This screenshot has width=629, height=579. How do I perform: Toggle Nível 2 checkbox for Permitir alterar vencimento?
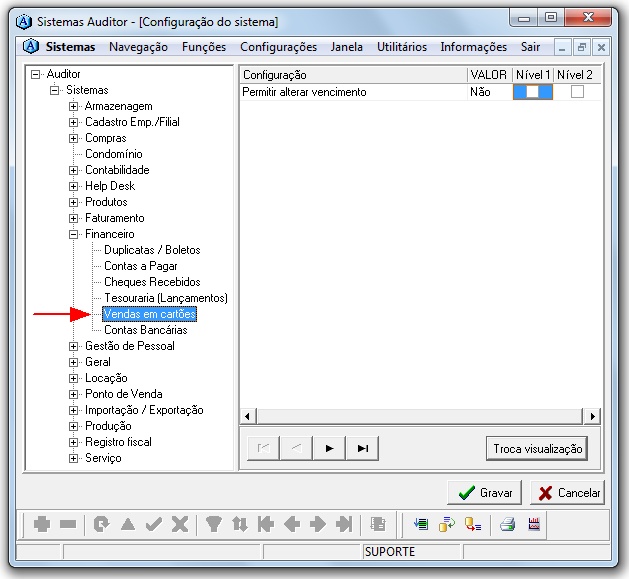[x=577, y=92]
